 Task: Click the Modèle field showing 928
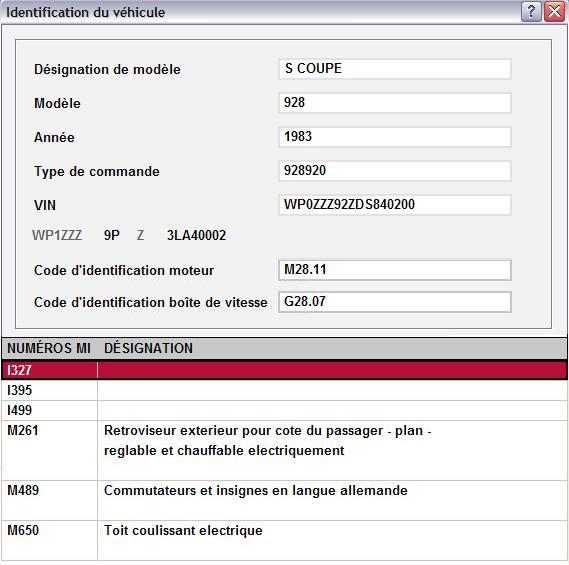point(395,103)
